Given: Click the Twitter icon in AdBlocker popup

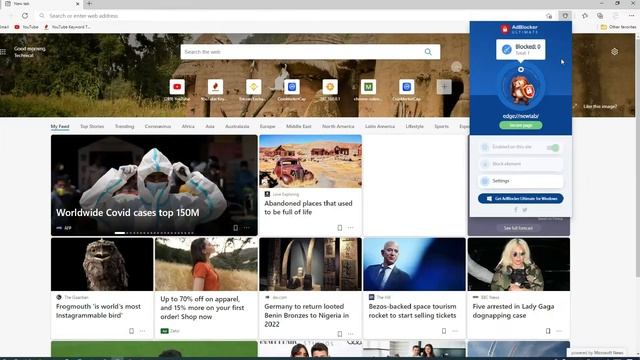Looking at the screenshot, I should point(525,210).
